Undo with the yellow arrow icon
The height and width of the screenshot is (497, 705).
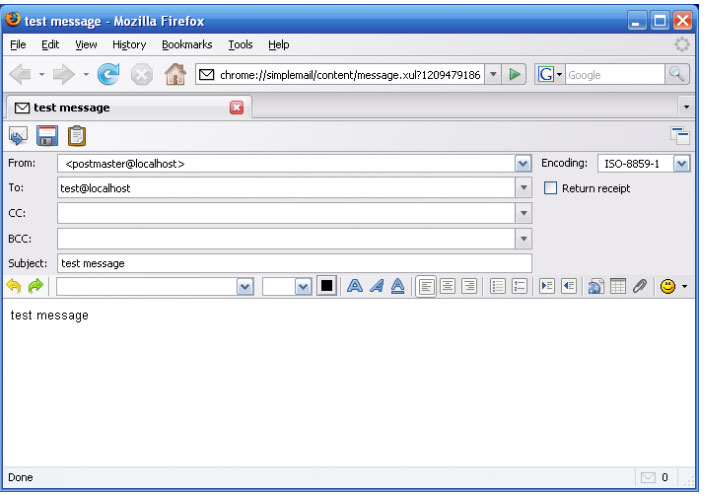coord(14,287)
